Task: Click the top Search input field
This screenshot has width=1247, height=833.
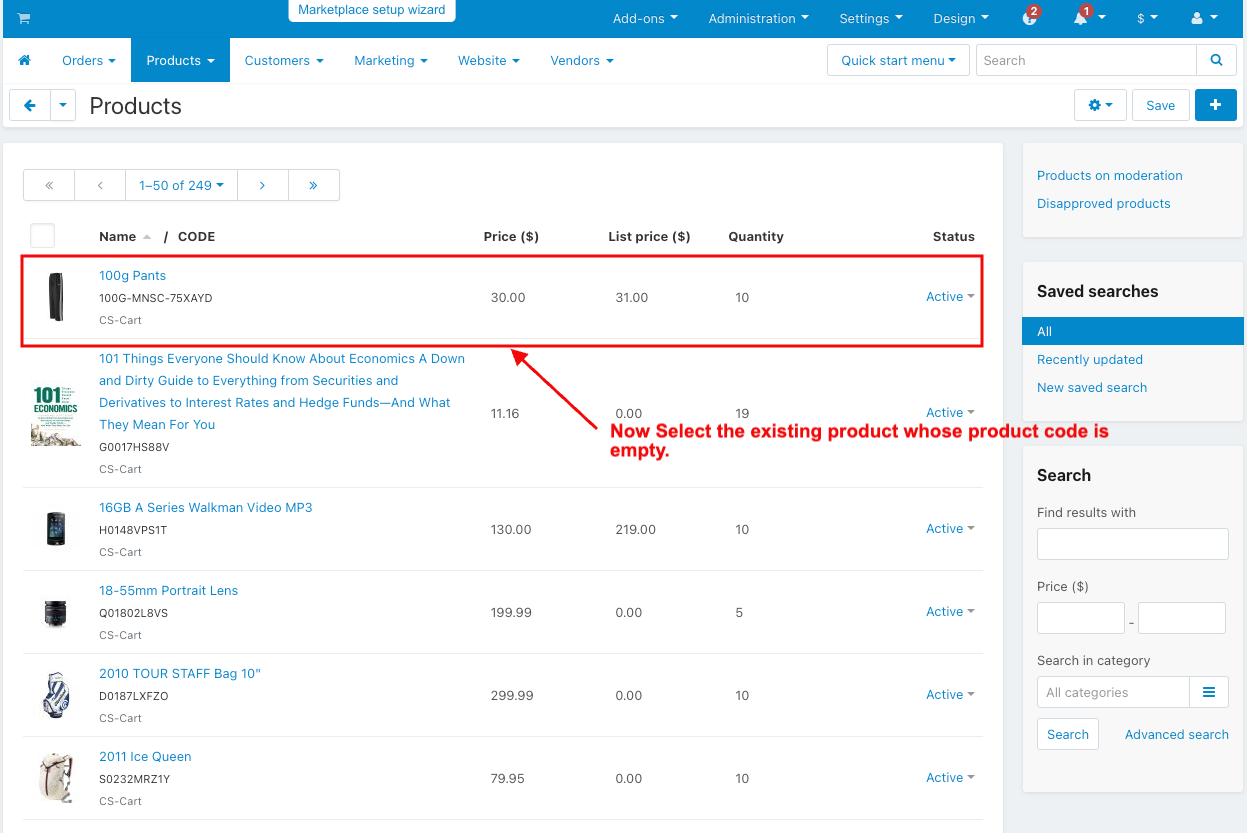Action: tap(1086, 60)
